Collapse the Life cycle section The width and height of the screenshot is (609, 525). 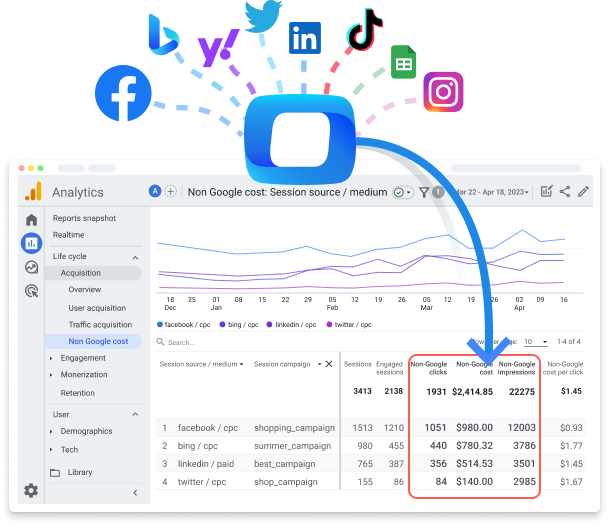point(135,257)
